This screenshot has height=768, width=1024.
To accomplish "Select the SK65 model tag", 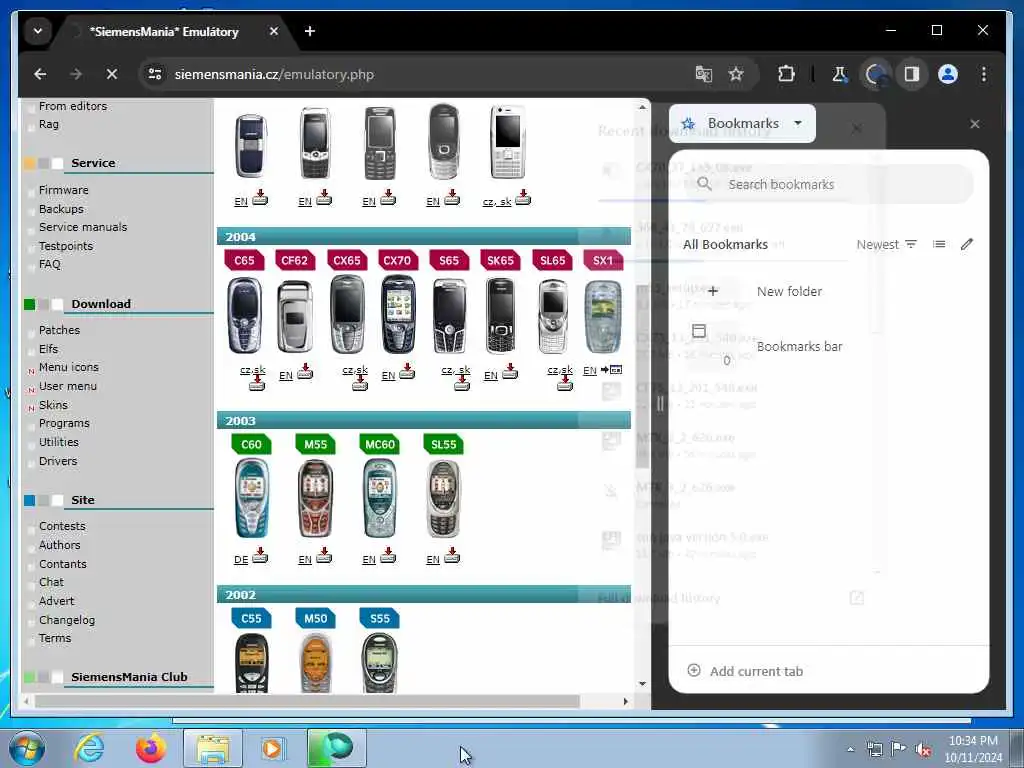I will pos(500,260).
